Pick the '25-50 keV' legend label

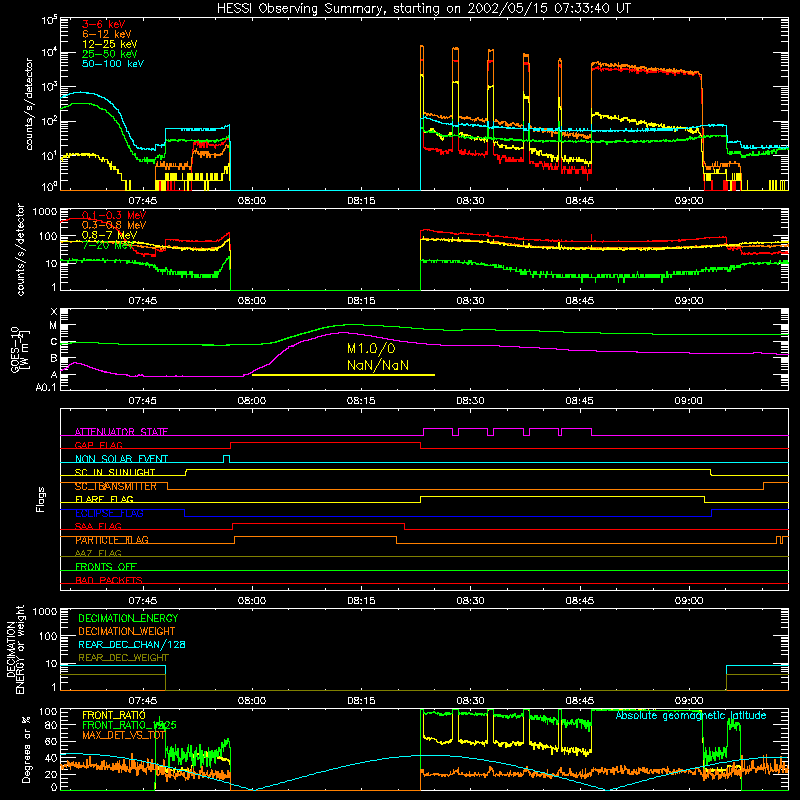pyautogui.click(x=109, y=54)
